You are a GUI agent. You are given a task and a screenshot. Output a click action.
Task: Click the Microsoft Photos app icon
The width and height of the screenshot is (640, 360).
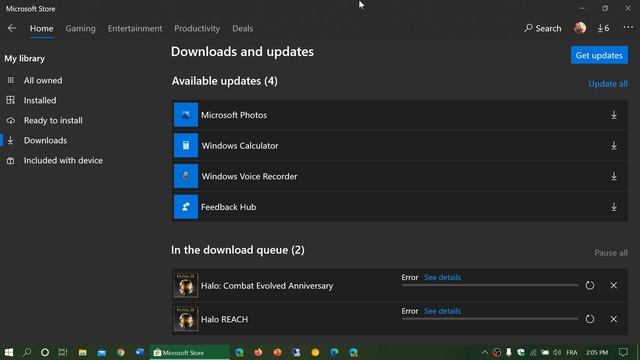coord(186,115)
